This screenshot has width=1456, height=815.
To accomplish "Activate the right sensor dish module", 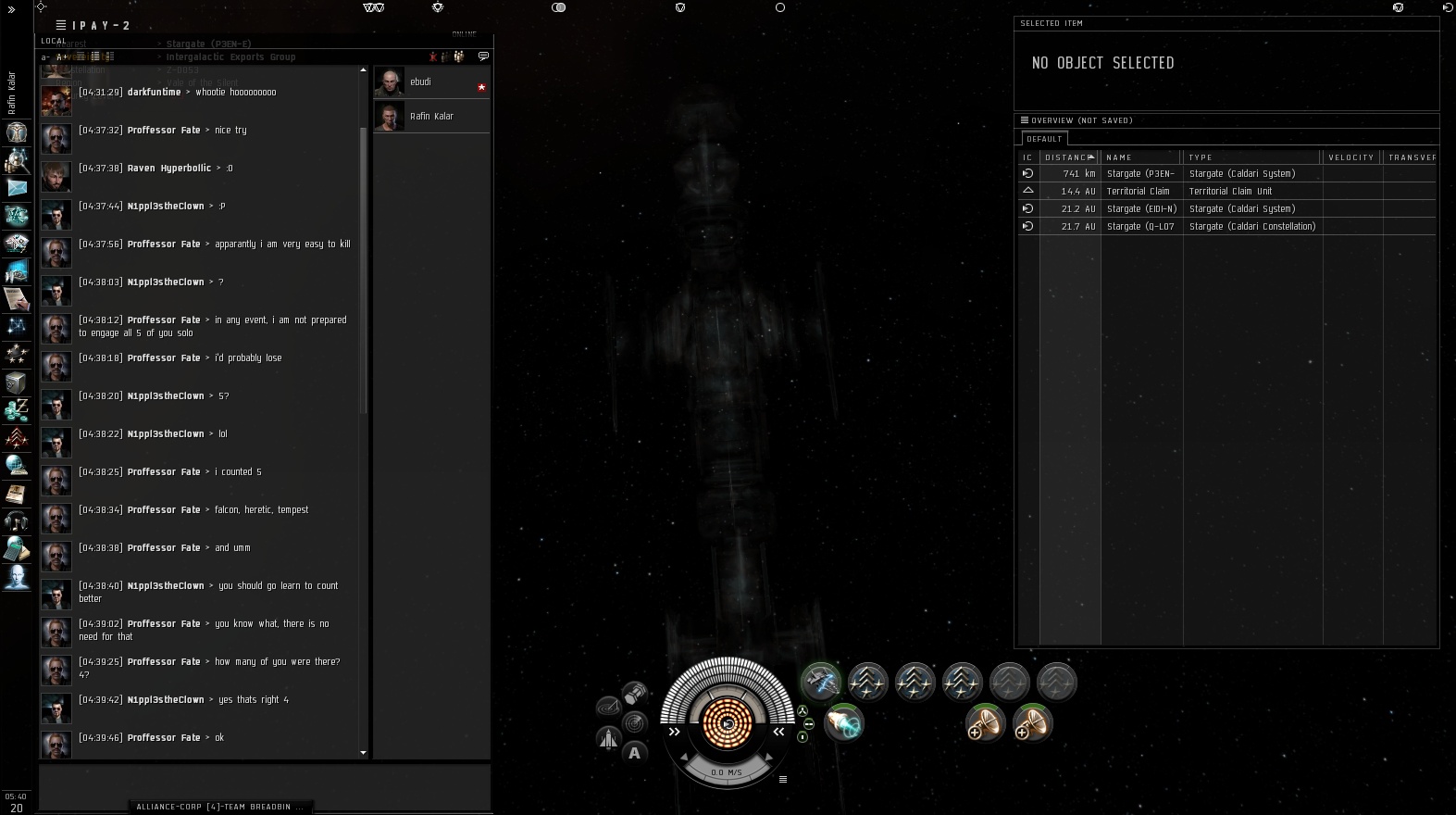I will click(1032, 722).
